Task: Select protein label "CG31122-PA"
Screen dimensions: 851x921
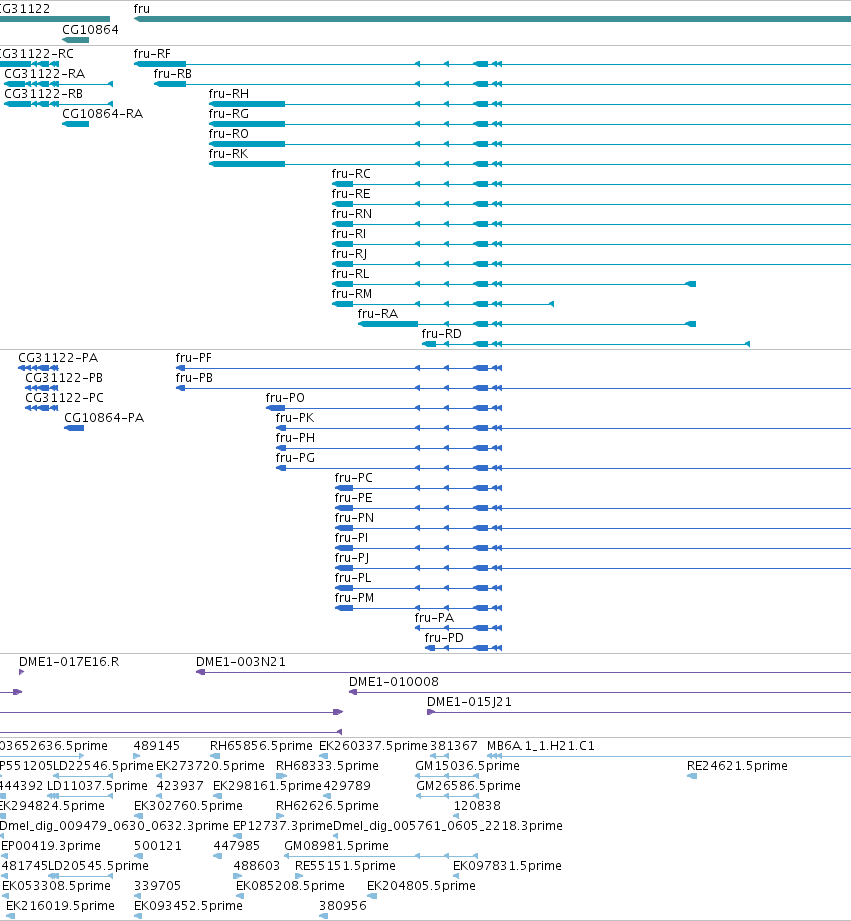Action: pyautogui.click(x=58, y=358)
